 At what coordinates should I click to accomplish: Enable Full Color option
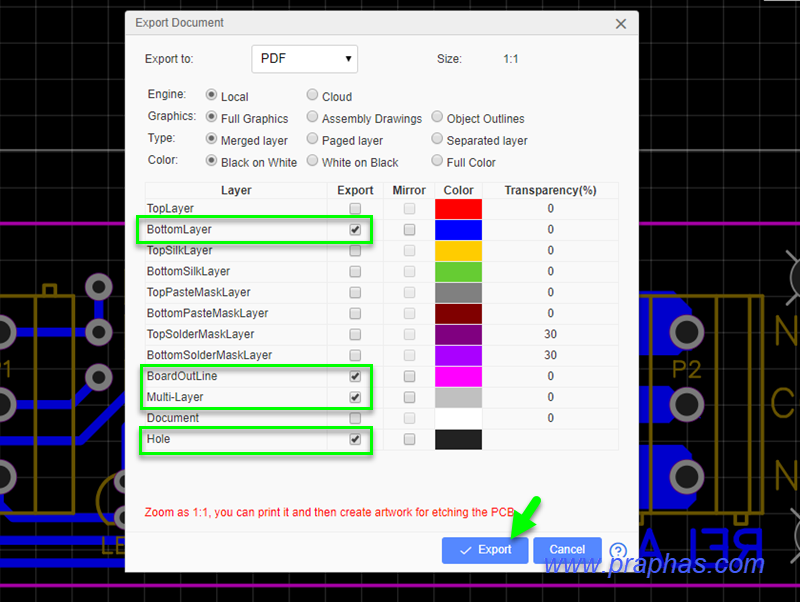coord(438,161)
